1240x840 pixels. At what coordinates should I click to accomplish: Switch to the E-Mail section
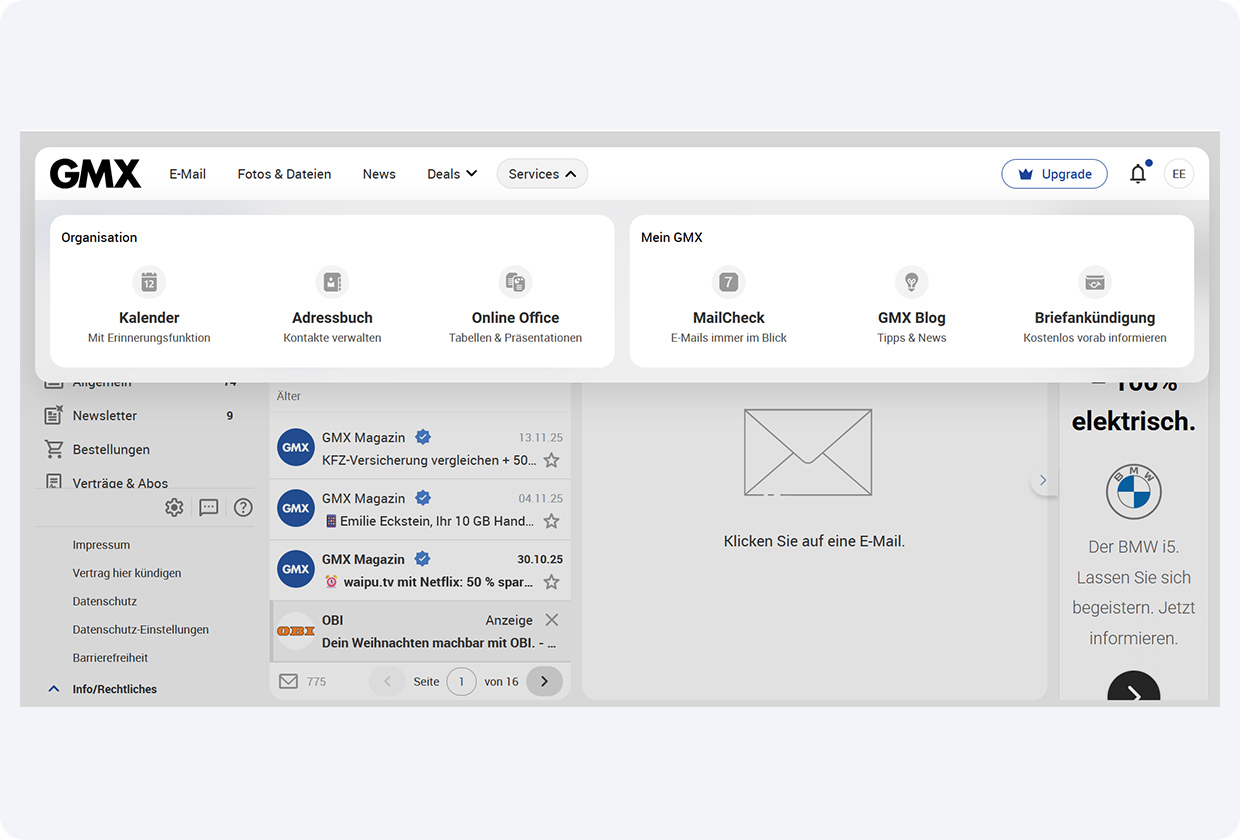(187, 173)
